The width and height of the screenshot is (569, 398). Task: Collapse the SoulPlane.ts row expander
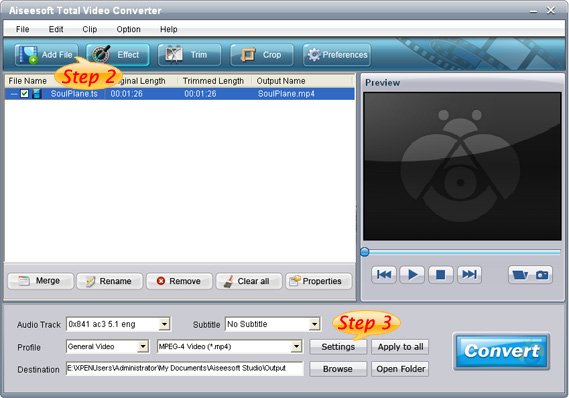coord(14,94)
